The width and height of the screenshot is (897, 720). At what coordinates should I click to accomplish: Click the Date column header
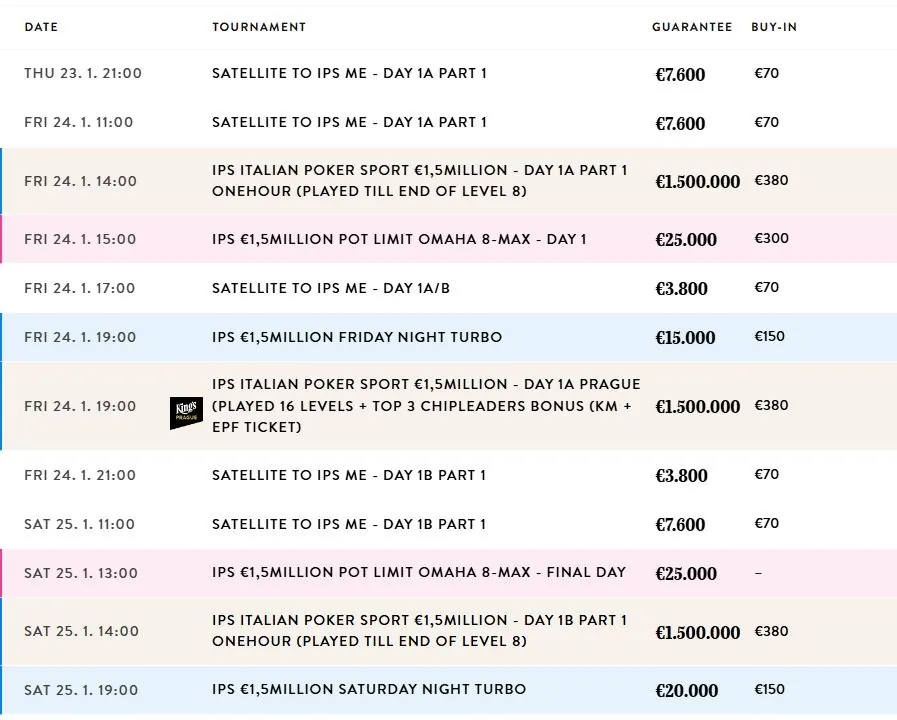pos(41,27)
